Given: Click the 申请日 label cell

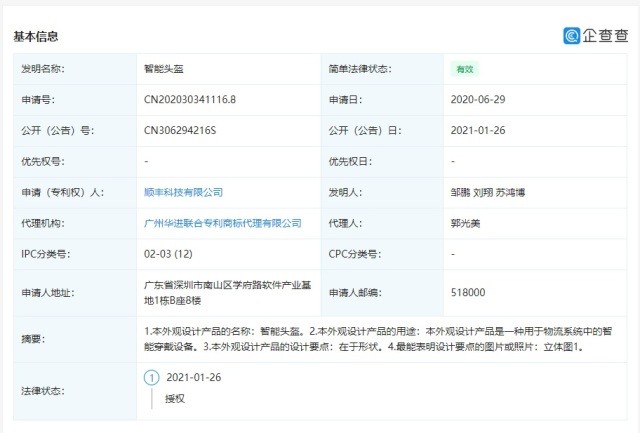Looking at the screenshot, I should point(382,100).
